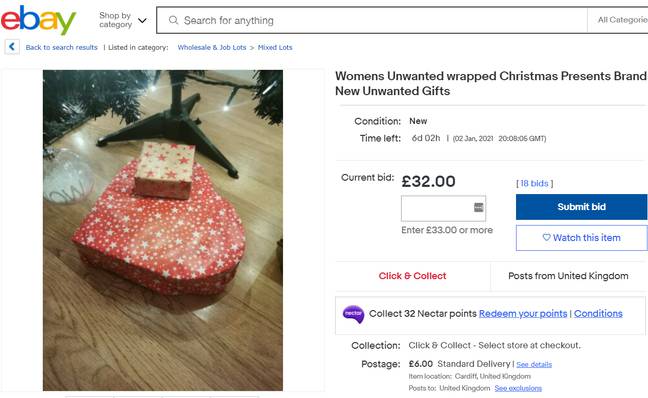The image size is (648, 398).
Task: Click the eBay logo
Action: (38, 20)
